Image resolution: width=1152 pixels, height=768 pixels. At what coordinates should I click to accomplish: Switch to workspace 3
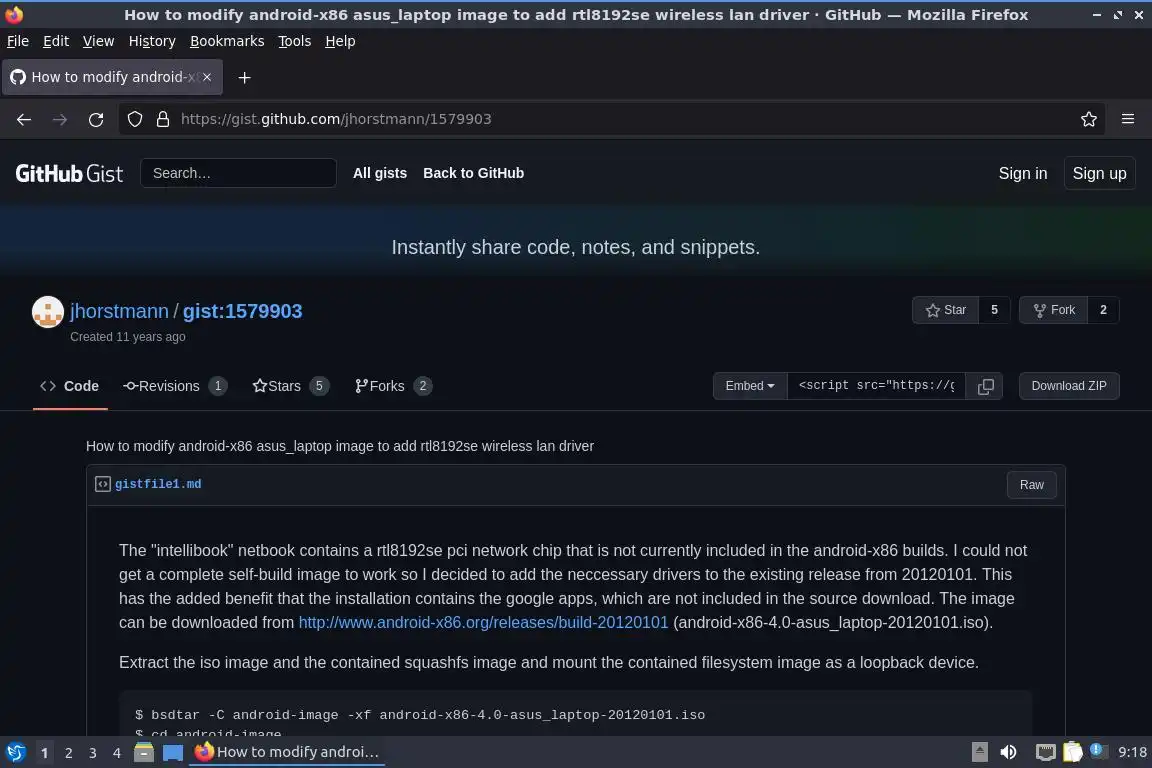click(93, 753)
